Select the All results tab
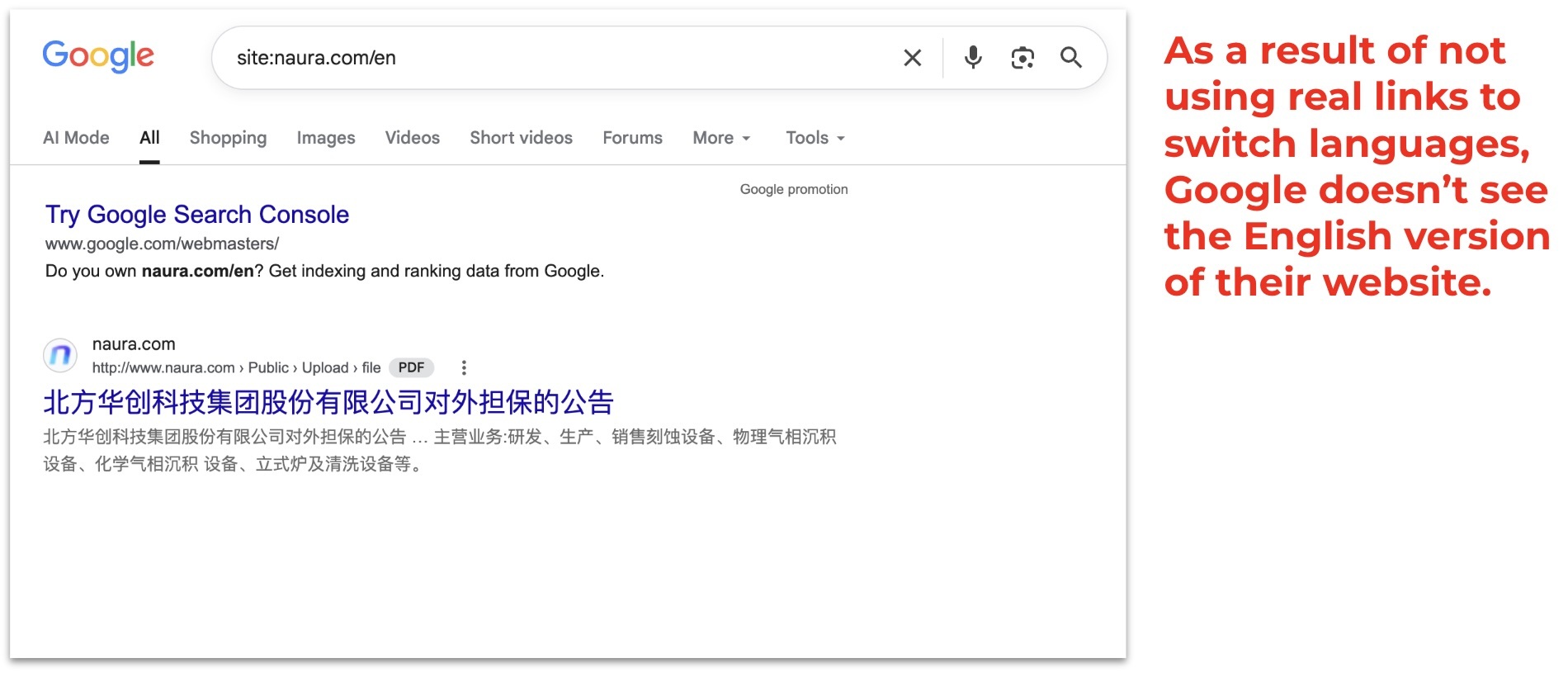The image size is (1568, 677). coord(149,138)
